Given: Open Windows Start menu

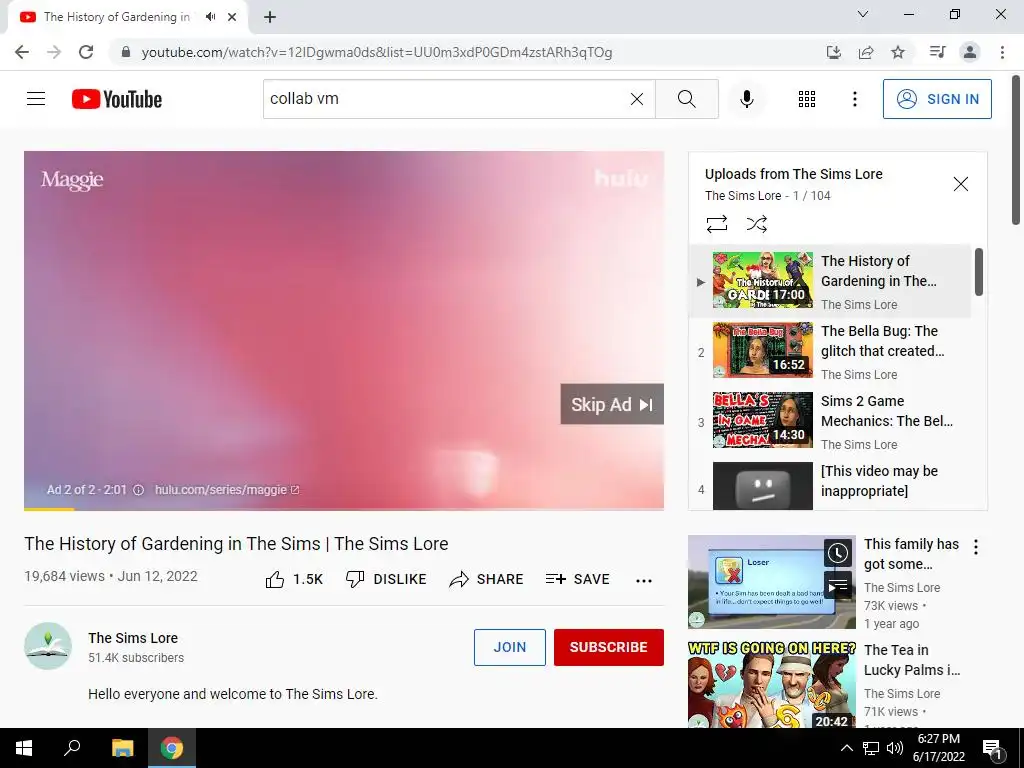Looking at the screenshot, I should (x=24, y=748).
